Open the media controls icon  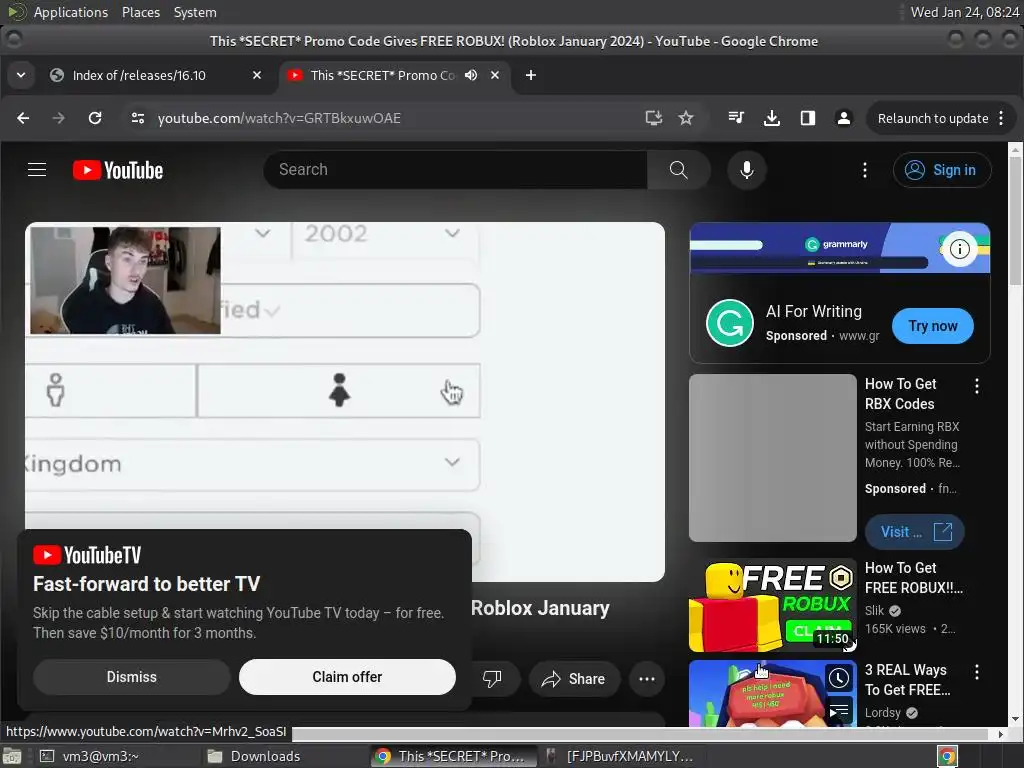click(736, 118)
